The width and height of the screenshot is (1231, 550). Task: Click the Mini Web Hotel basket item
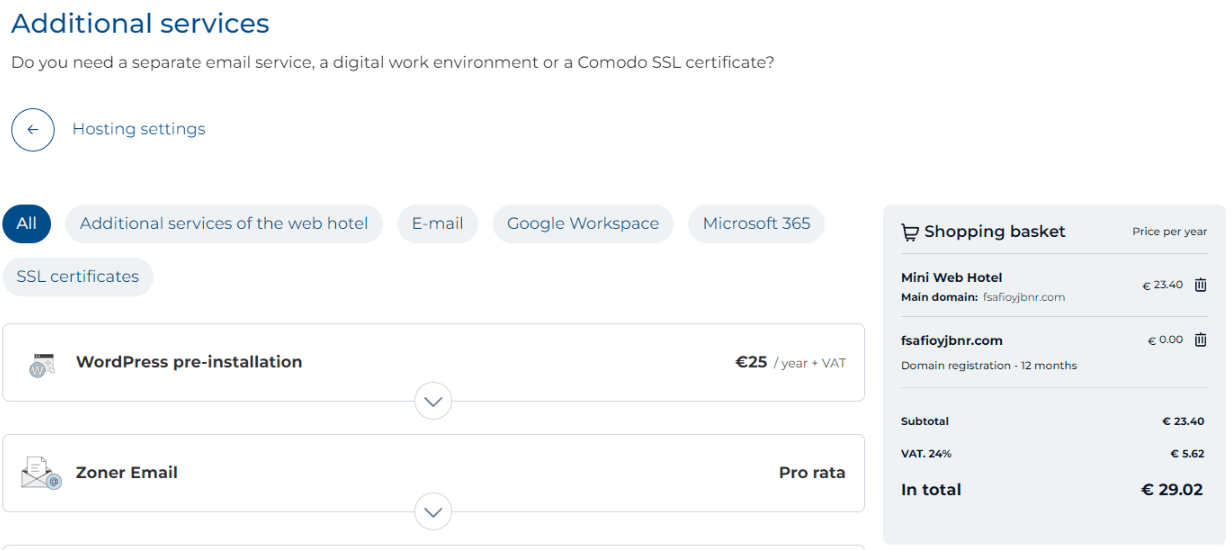[x=951, y=278]
